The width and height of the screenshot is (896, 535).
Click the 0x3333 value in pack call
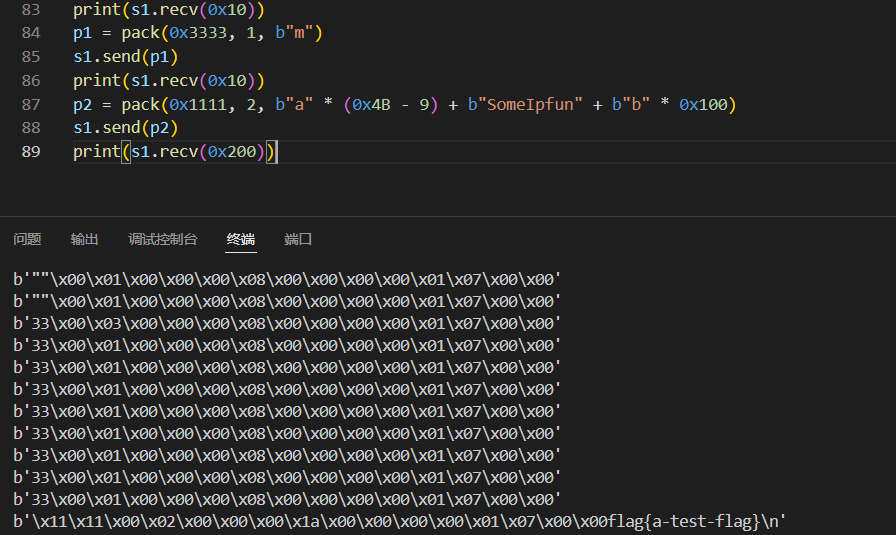pos(200,34)
